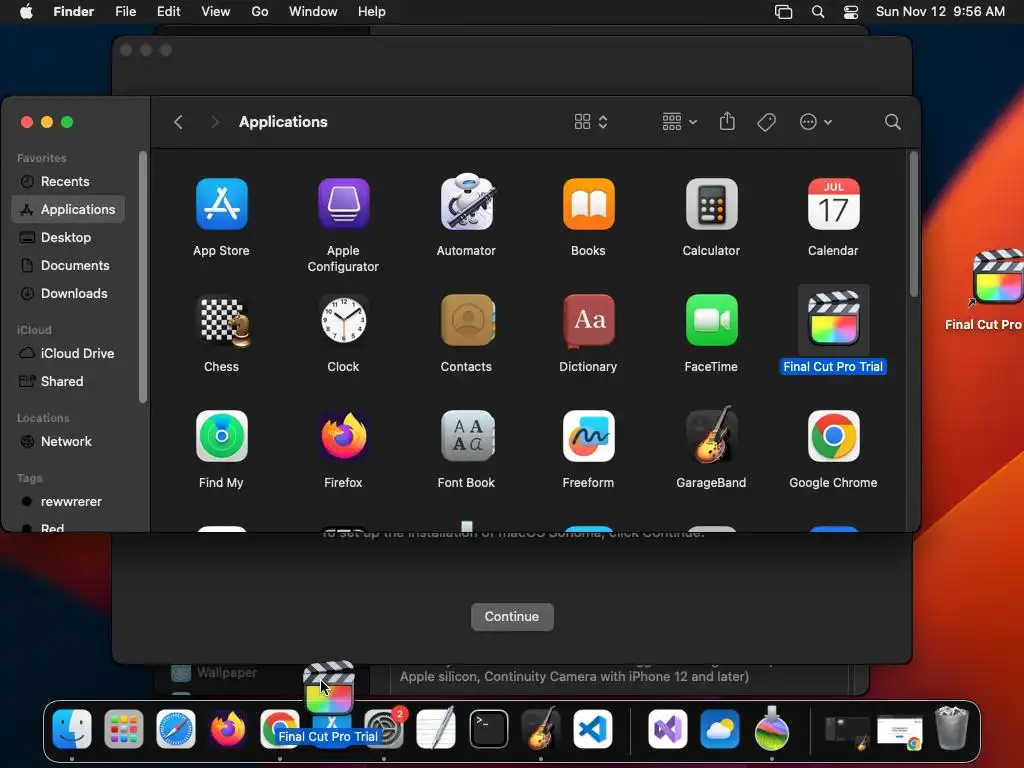
Task: Open Shared in the Finder sidebar
Action: pos(68,381)
